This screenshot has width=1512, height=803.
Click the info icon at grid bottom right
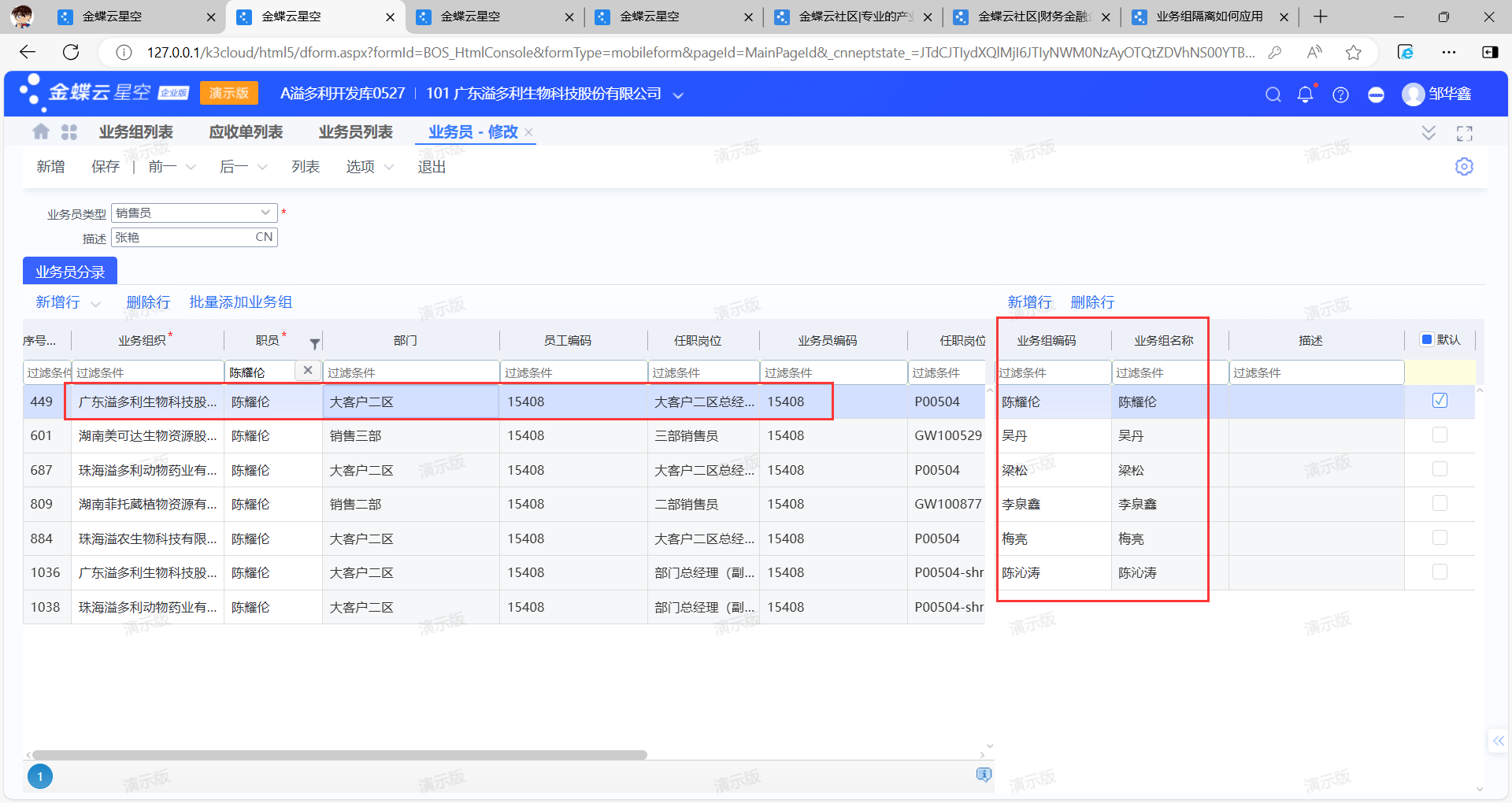click(x=984, y=775)
